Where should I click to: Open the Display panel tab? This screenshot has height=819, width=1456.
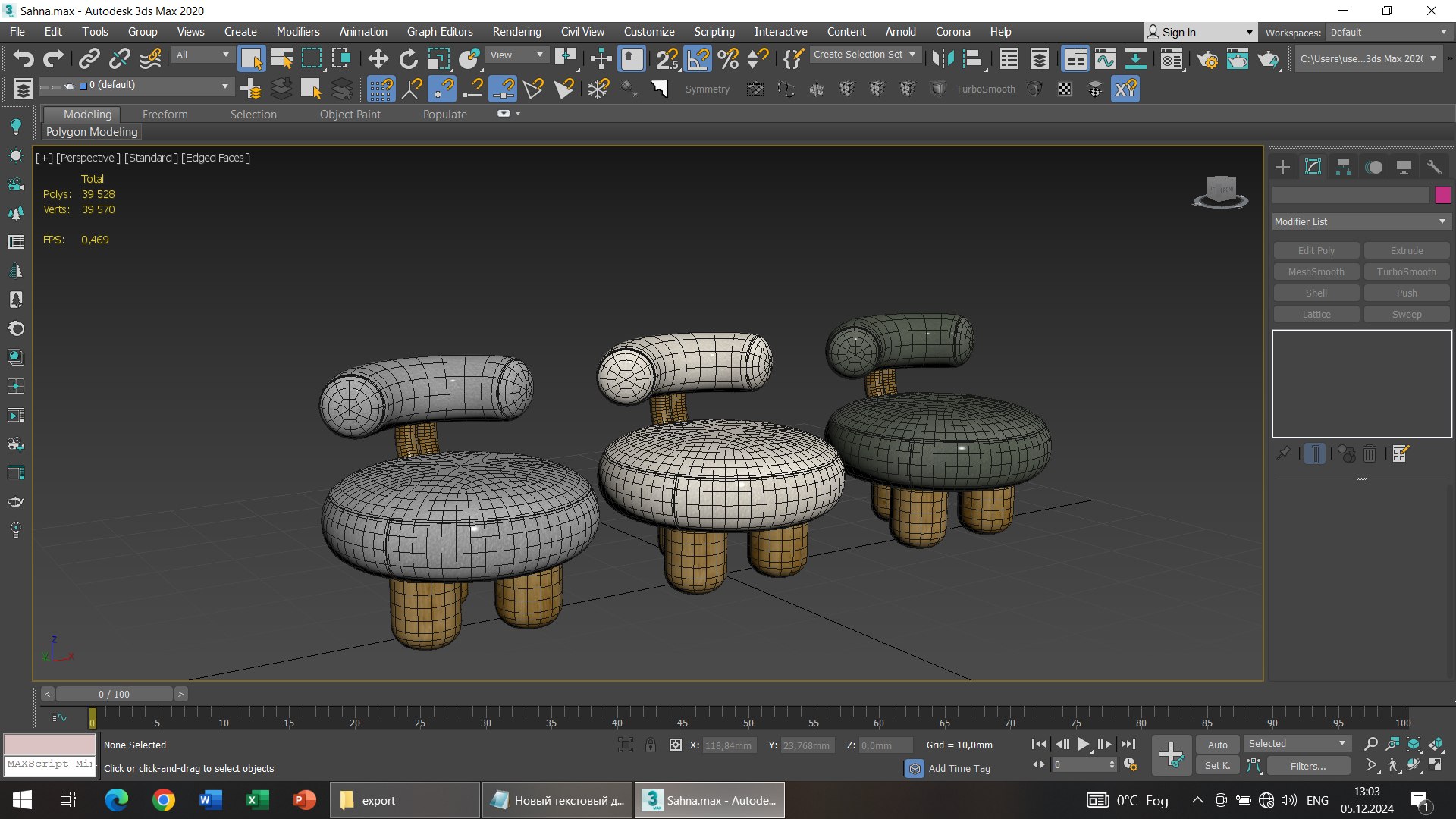[x=1404, y=167]
